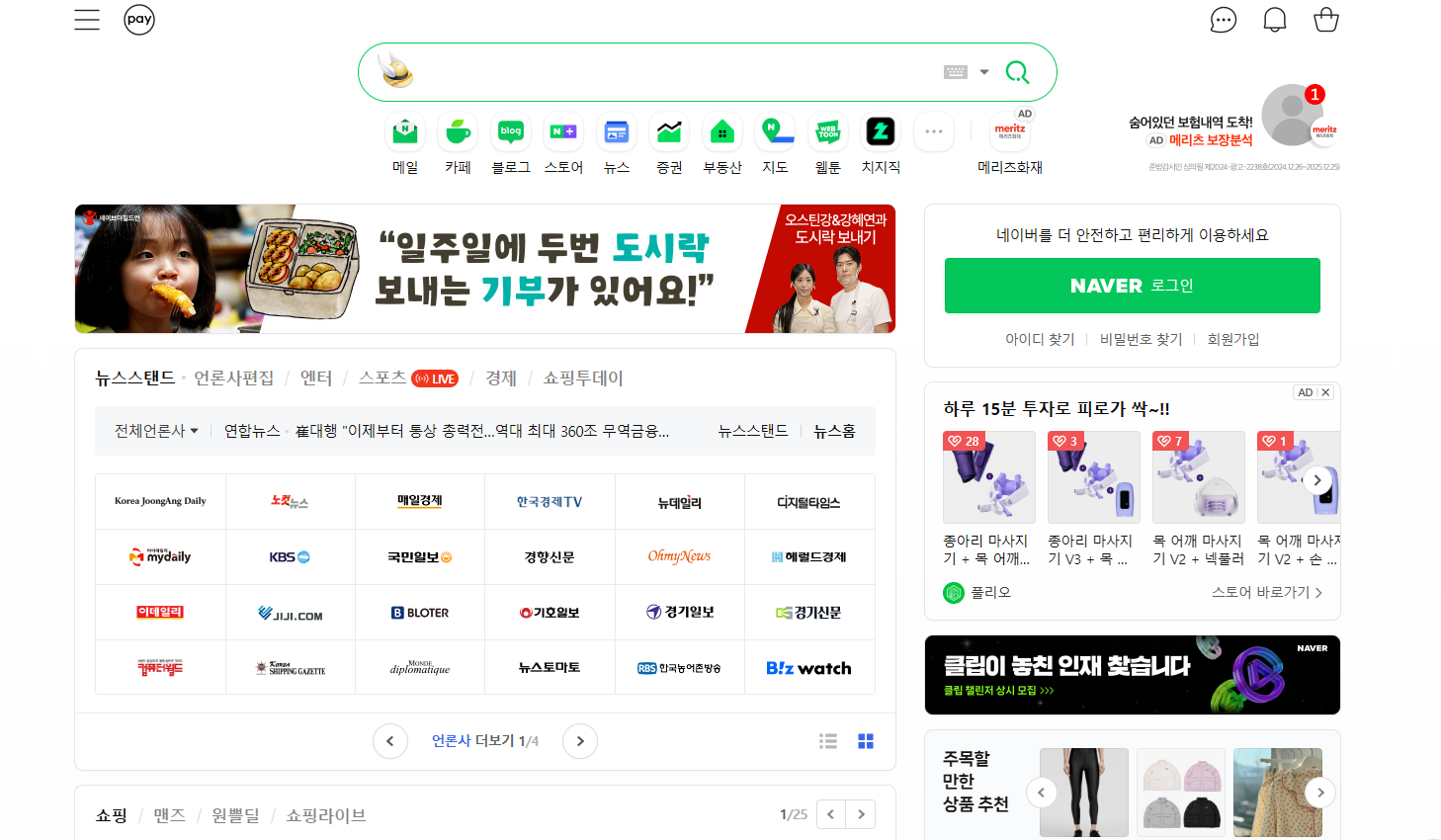Switch newsstand to list view

[x=828, y=741]
